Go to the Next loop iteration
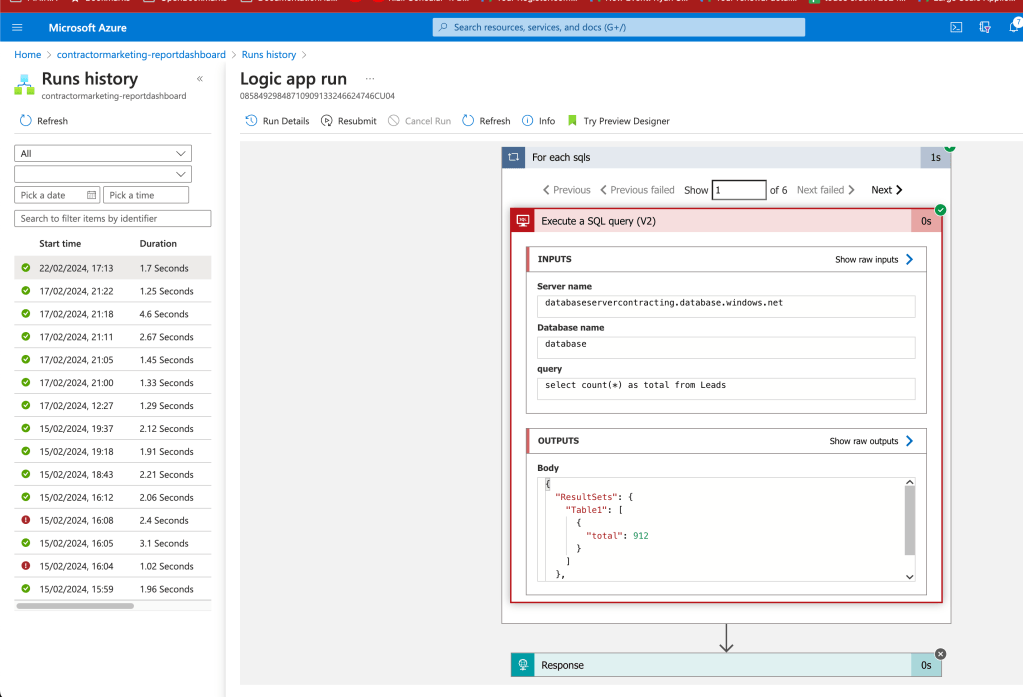1023x697 pixels. [x=887, y=190]
